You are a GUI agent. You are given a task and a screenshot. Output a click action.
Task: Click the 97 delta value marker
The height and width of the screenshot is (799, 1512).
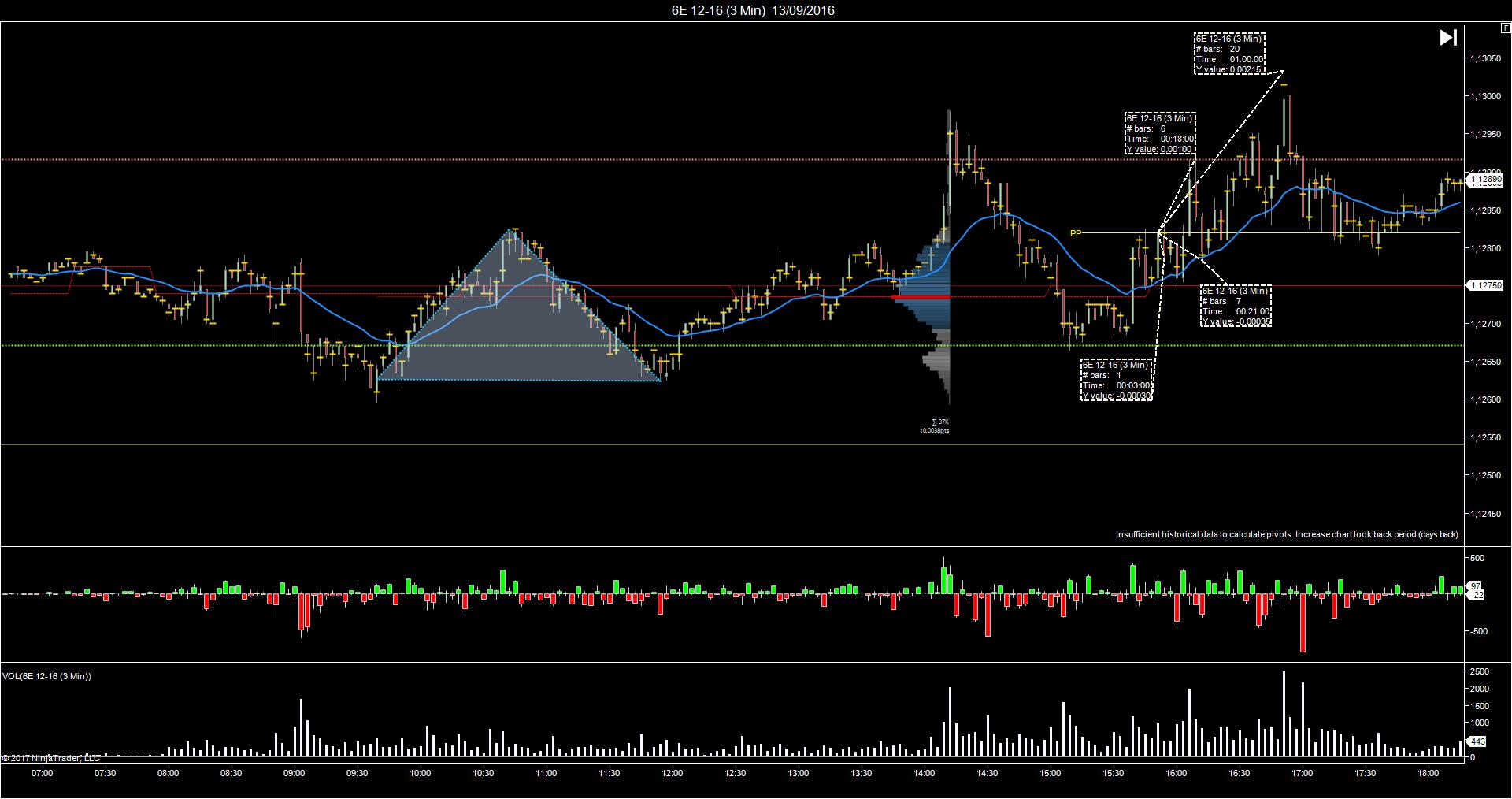1476,586
